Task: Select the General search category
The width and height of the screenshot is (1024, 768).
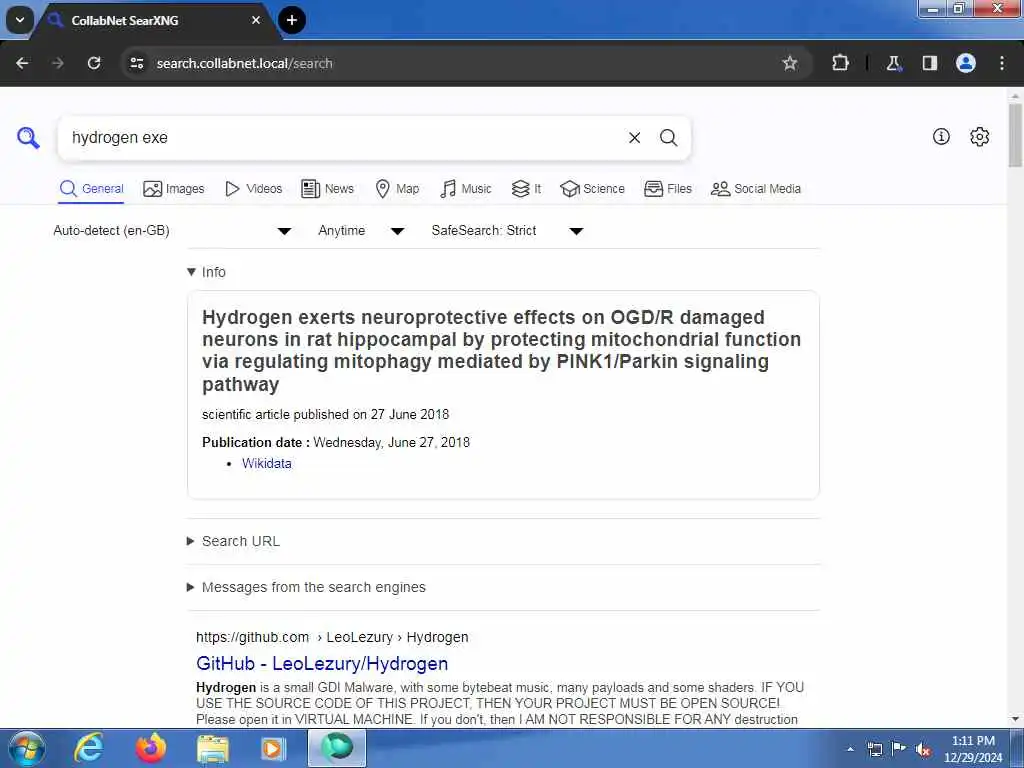Action: 91,189
